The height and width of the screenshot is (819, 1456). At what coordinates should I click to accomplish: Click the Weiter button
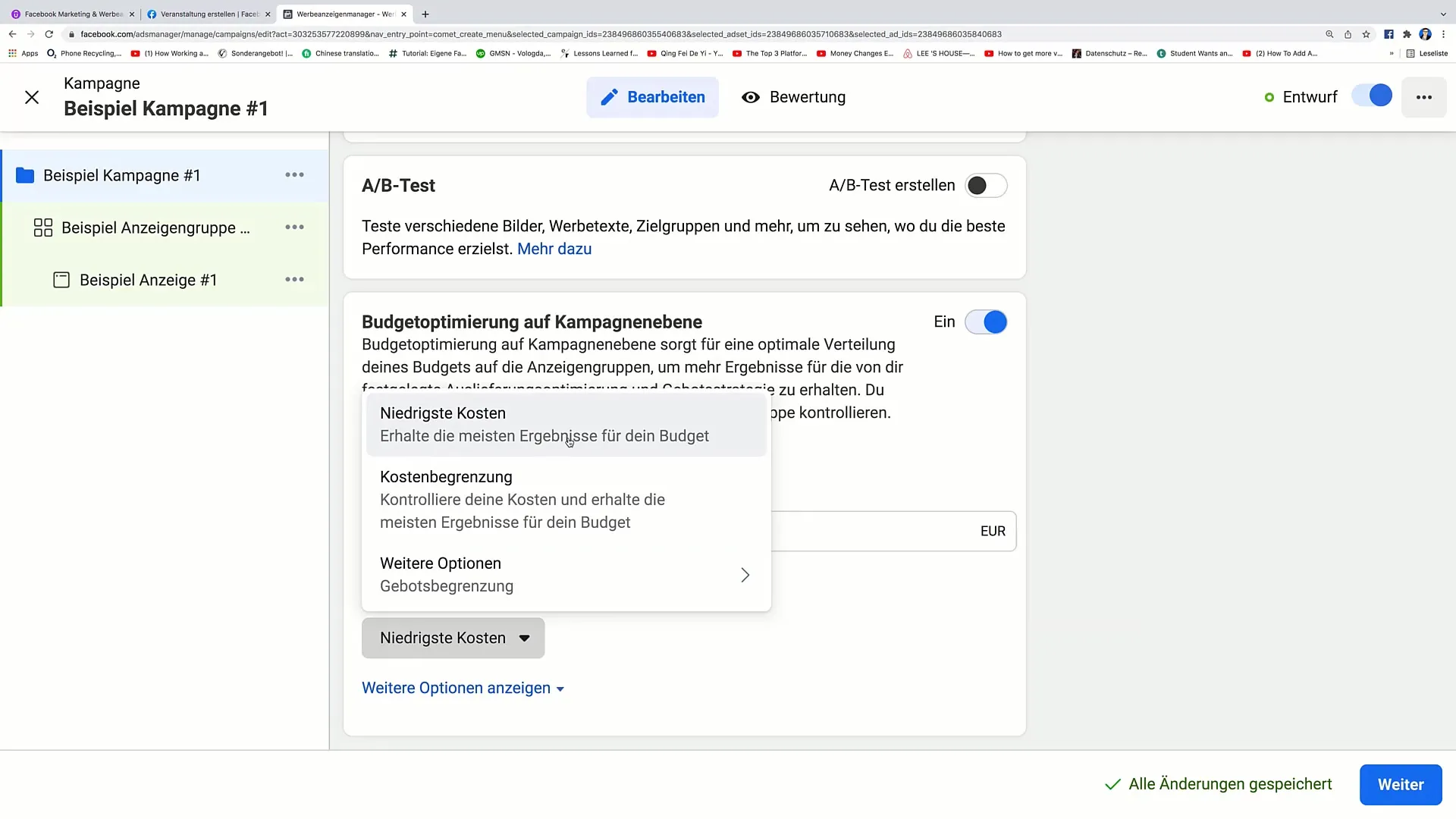point(1400,784)
